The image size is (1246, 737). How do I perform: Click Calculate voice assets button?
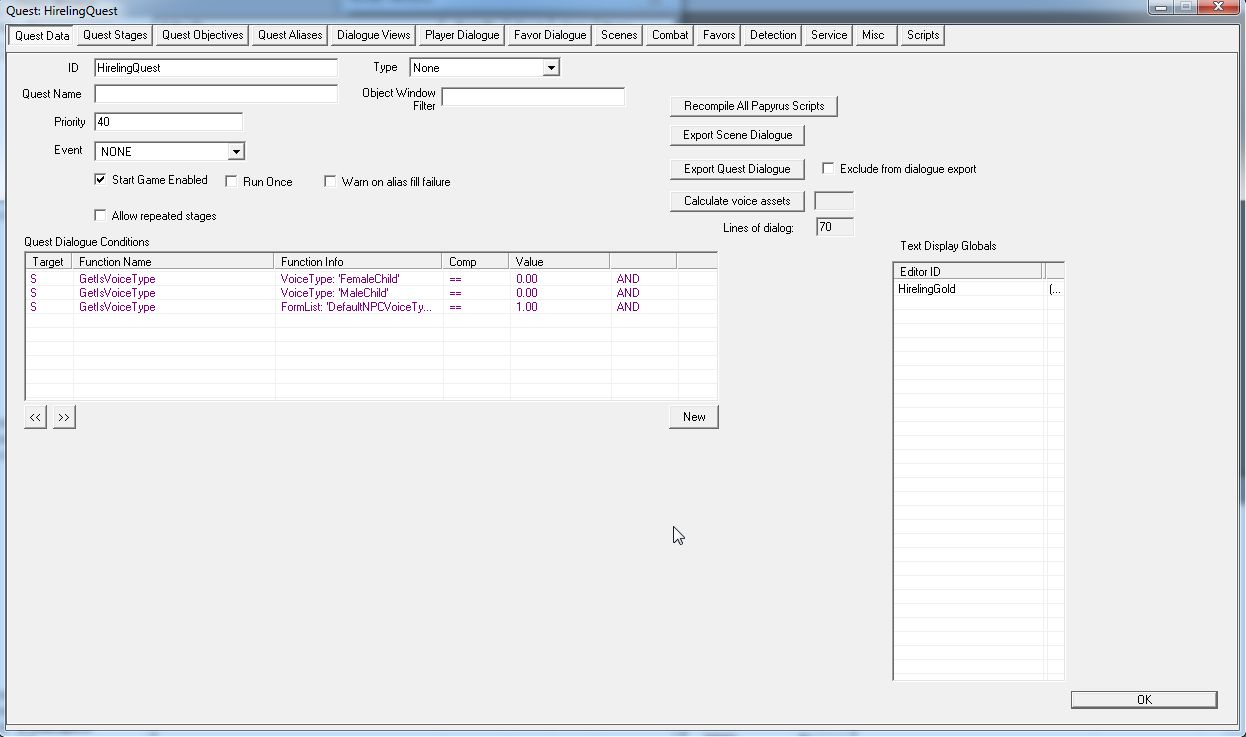(x=737, y=201)
